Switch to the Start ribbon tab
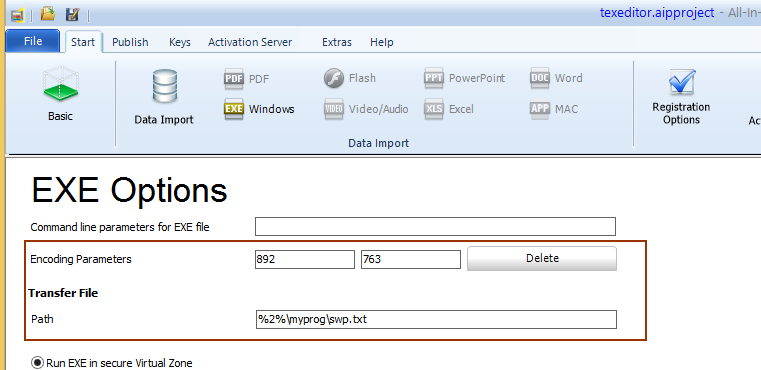 tap(83, 42)
